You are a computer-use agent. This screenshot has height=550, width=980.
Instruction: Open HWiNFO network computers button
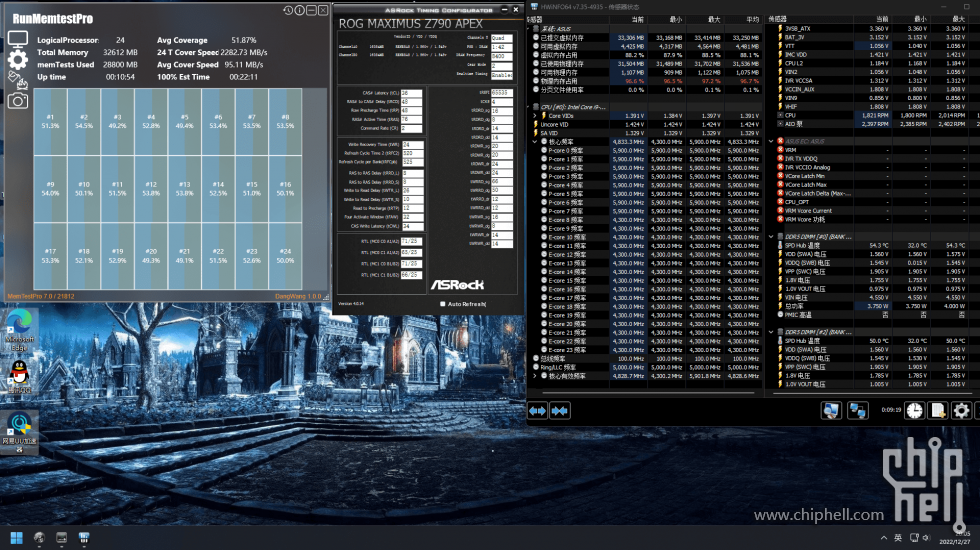[858, 410]
